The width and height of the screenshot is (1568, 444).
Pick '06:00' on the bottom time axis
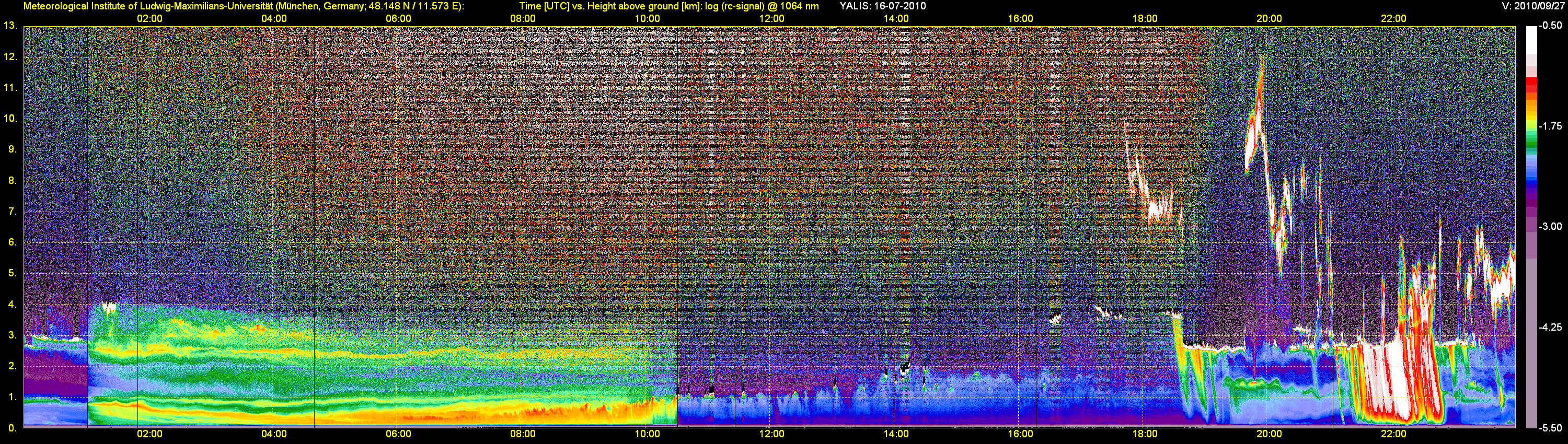pyautogui.click(x=399, y=434)
